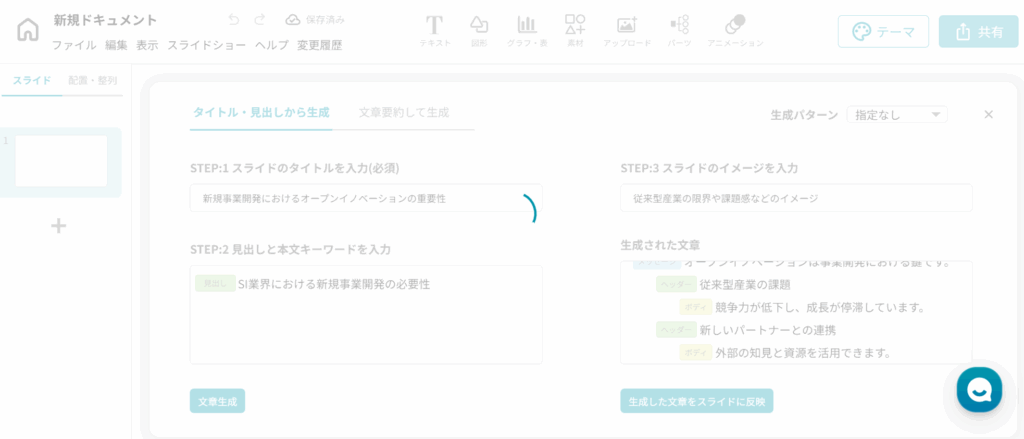Open the 表示 menu
The image size is (1024, 439).
(x=148, y=45)
